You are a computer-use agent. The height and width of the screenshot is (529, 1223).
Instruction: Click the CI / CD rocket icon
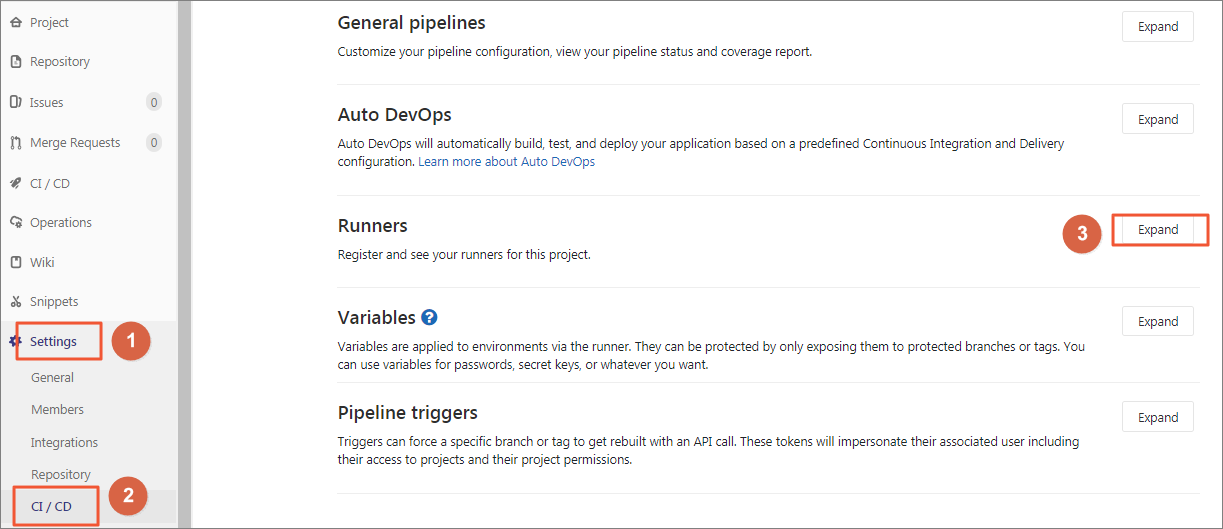pos(15,183)
